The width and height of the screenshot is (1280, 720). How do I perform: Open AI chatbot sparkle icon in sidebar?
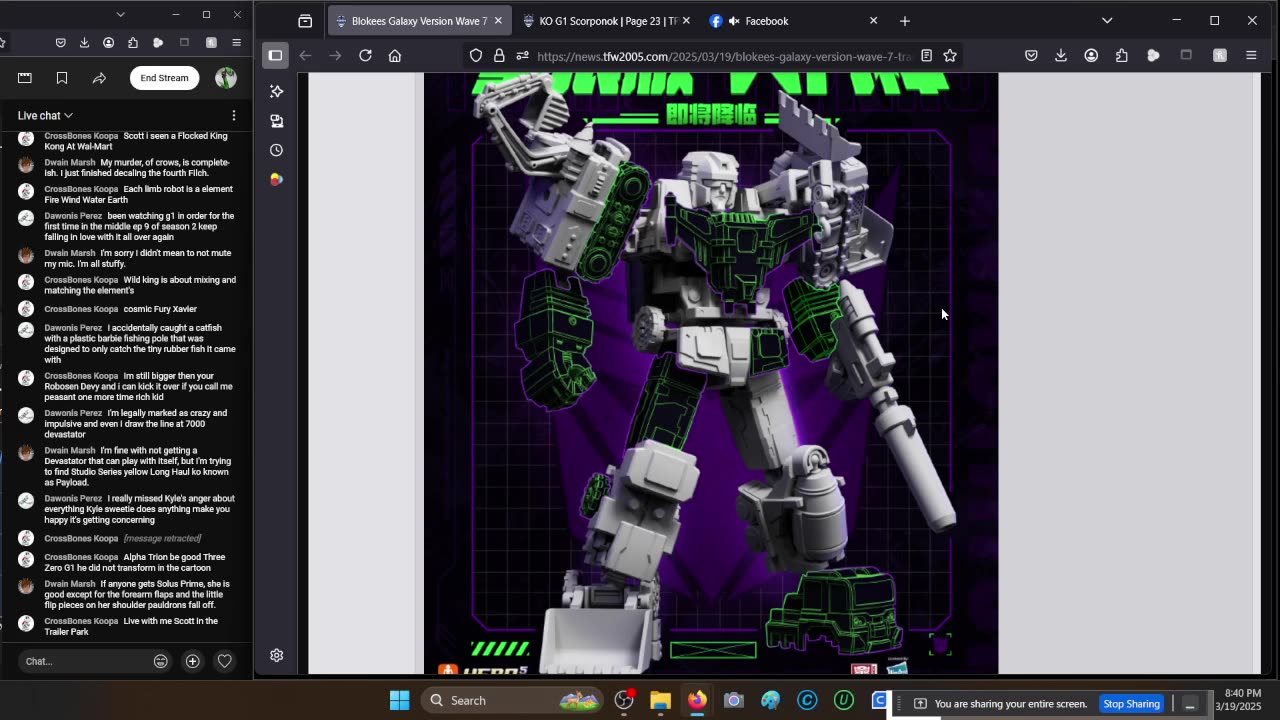pos(277,91)
